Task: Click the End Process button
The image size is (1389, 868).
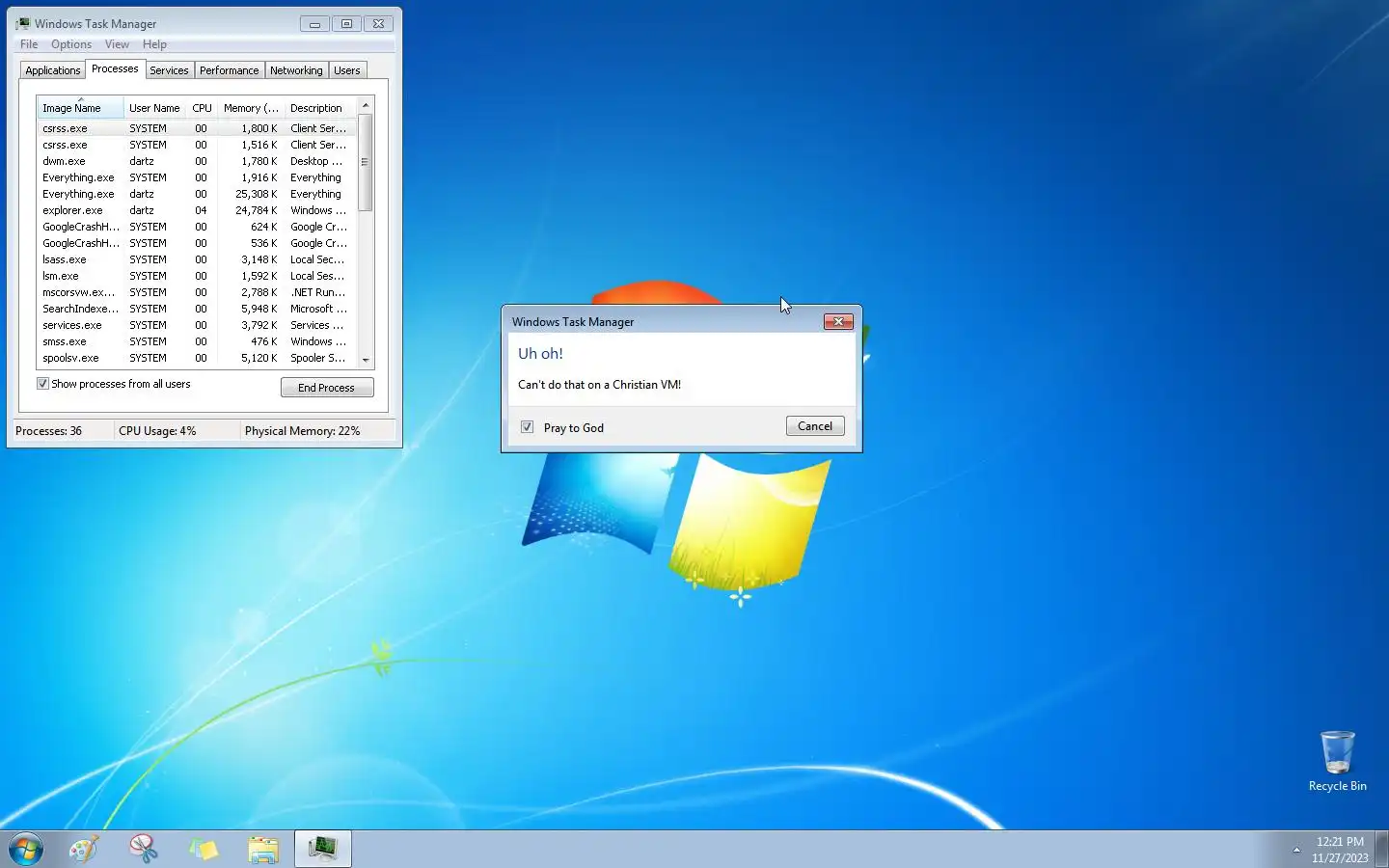Action: 327,388
